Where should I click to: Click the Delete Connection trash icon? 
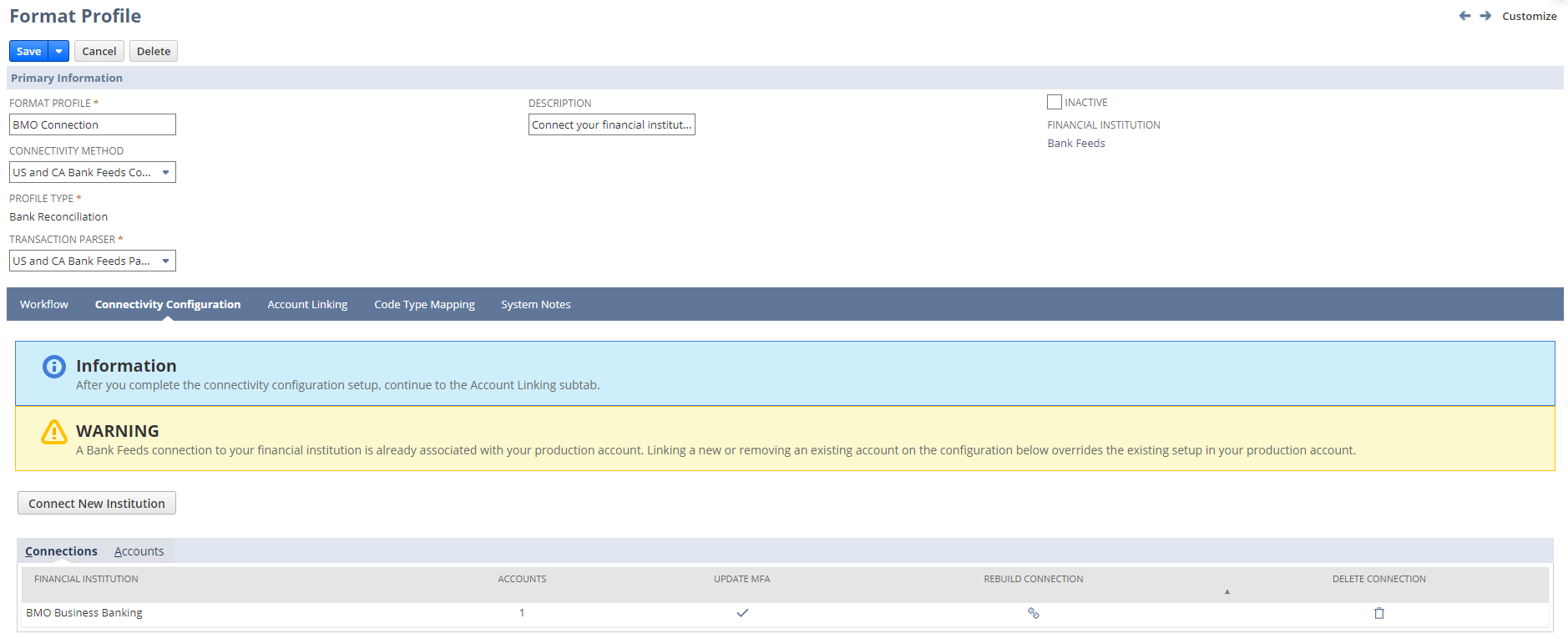(x=1379, y=613)
